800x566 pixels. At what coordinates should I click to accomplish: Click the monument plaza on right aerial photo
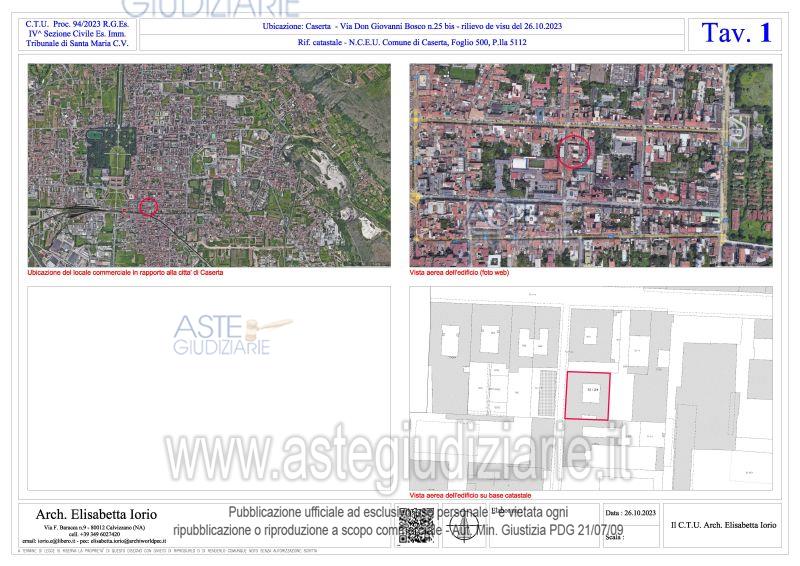(x=738, y=129)
